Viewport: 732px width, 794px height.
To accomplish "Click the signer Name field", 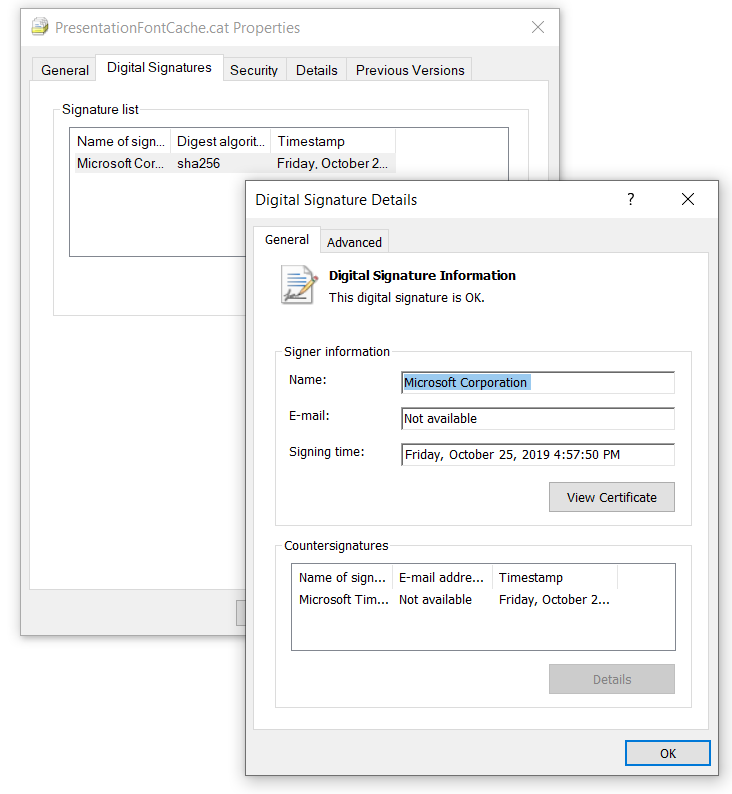I will click(538, 382).
